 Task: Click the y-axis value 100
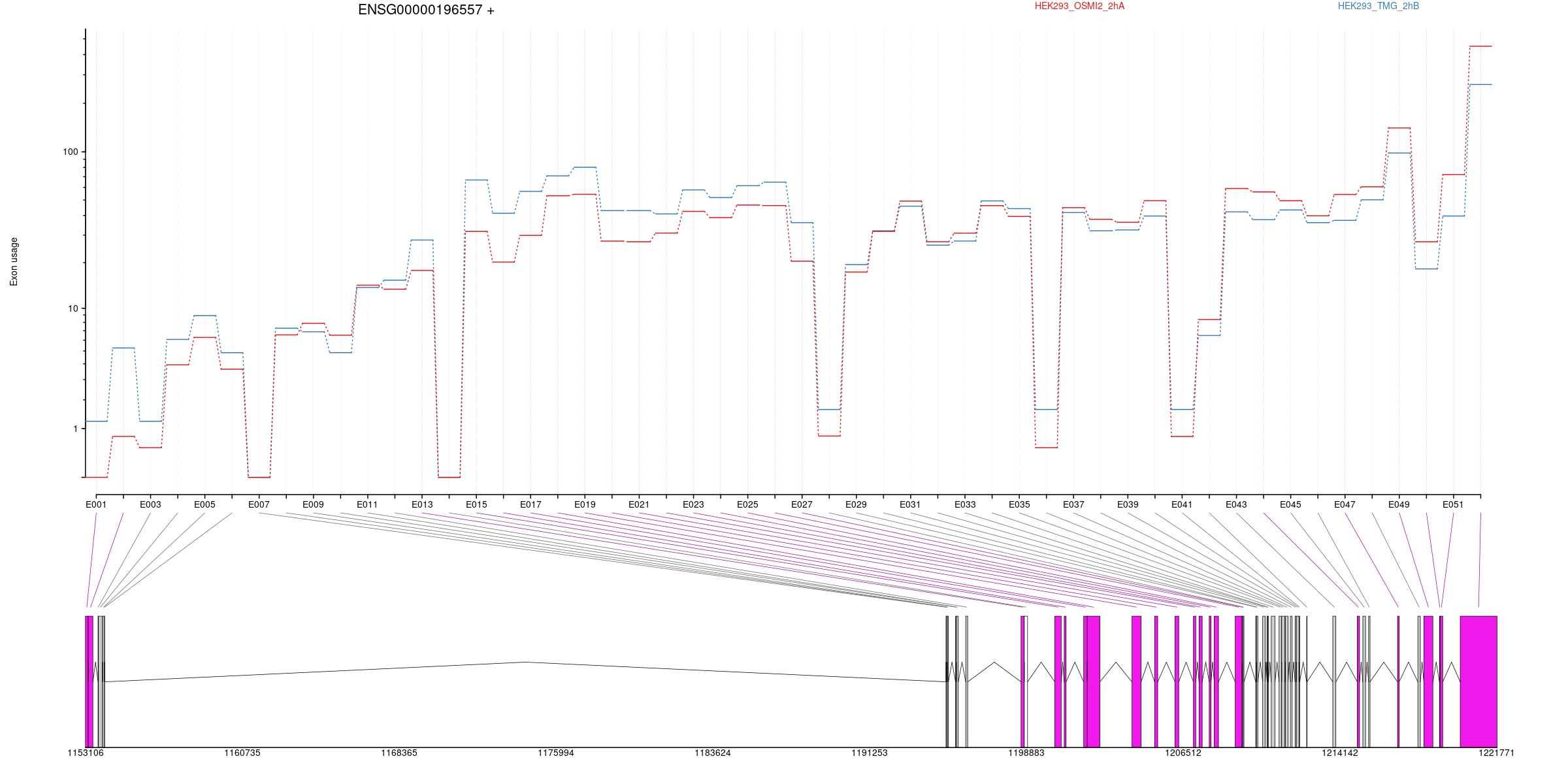point(70,152)
